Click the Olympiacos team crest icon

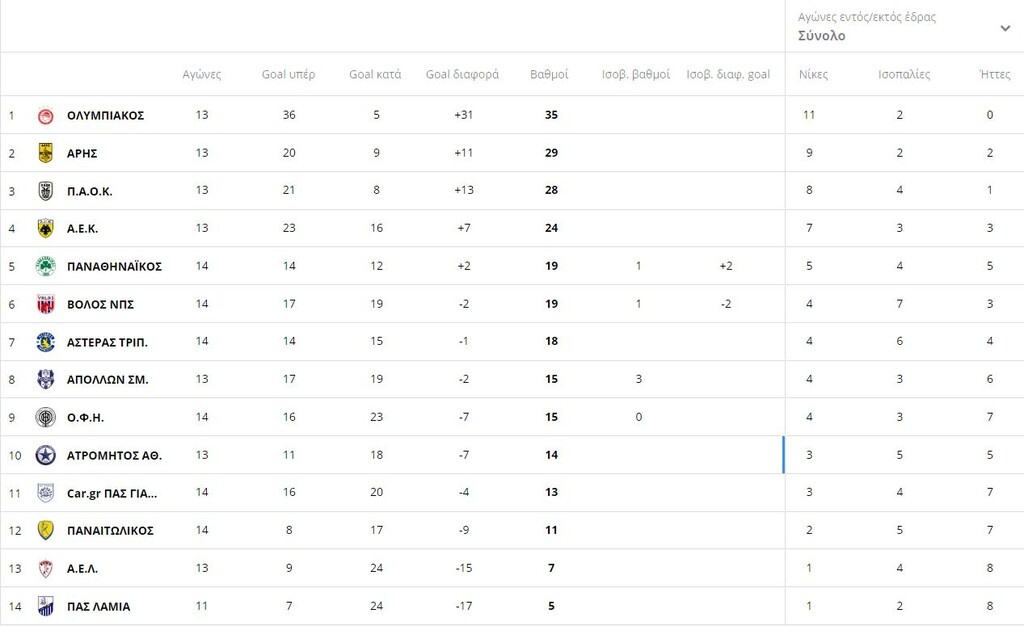click(x=45, y=116)
